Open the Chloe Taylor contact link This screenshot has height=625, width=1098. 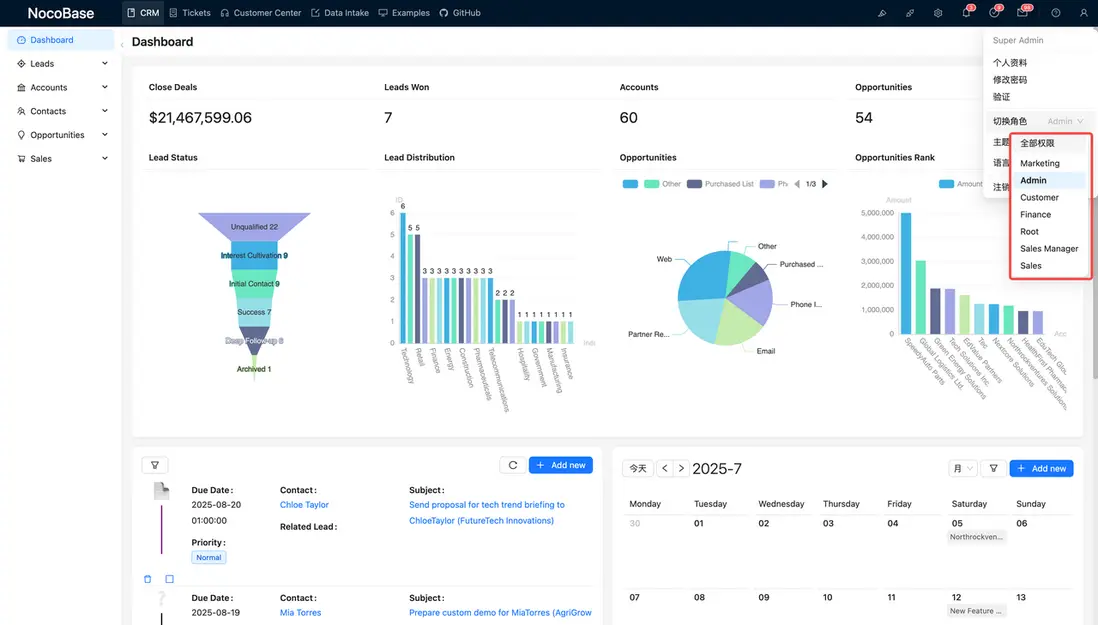pyautogui.click(x=303, y=504)
